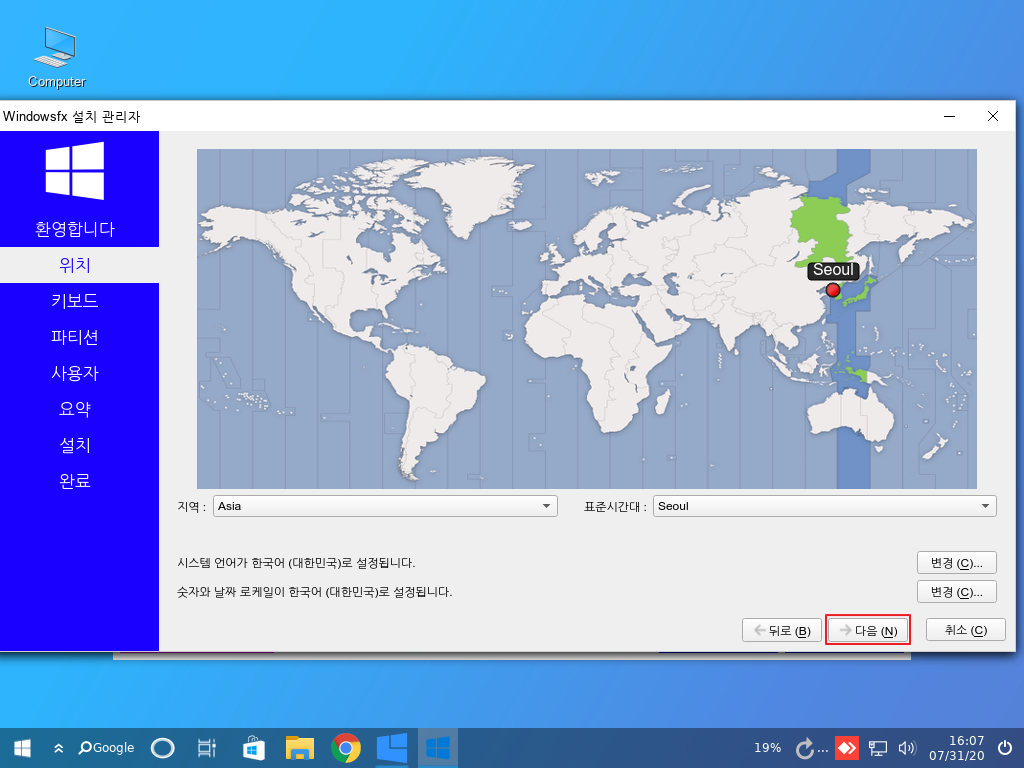Image resolution: width=1024 pixels, height=768 pixels.
Task: Click the 숫자와 날짜 로케일 text
Action: (x=314, y=592)
